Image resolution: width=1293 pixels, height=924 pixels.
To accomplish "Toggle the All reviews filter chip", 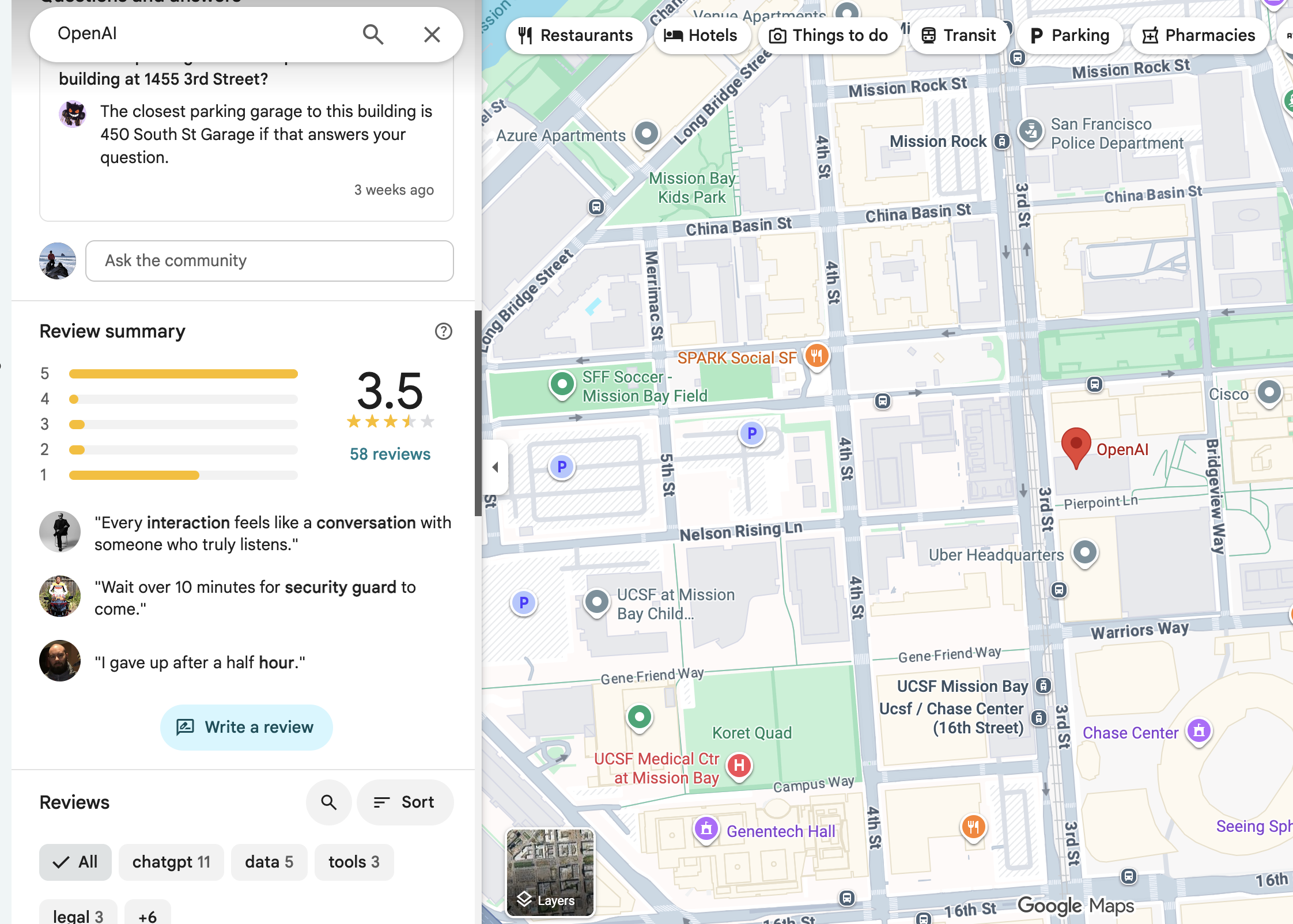I will pos(75,862).
